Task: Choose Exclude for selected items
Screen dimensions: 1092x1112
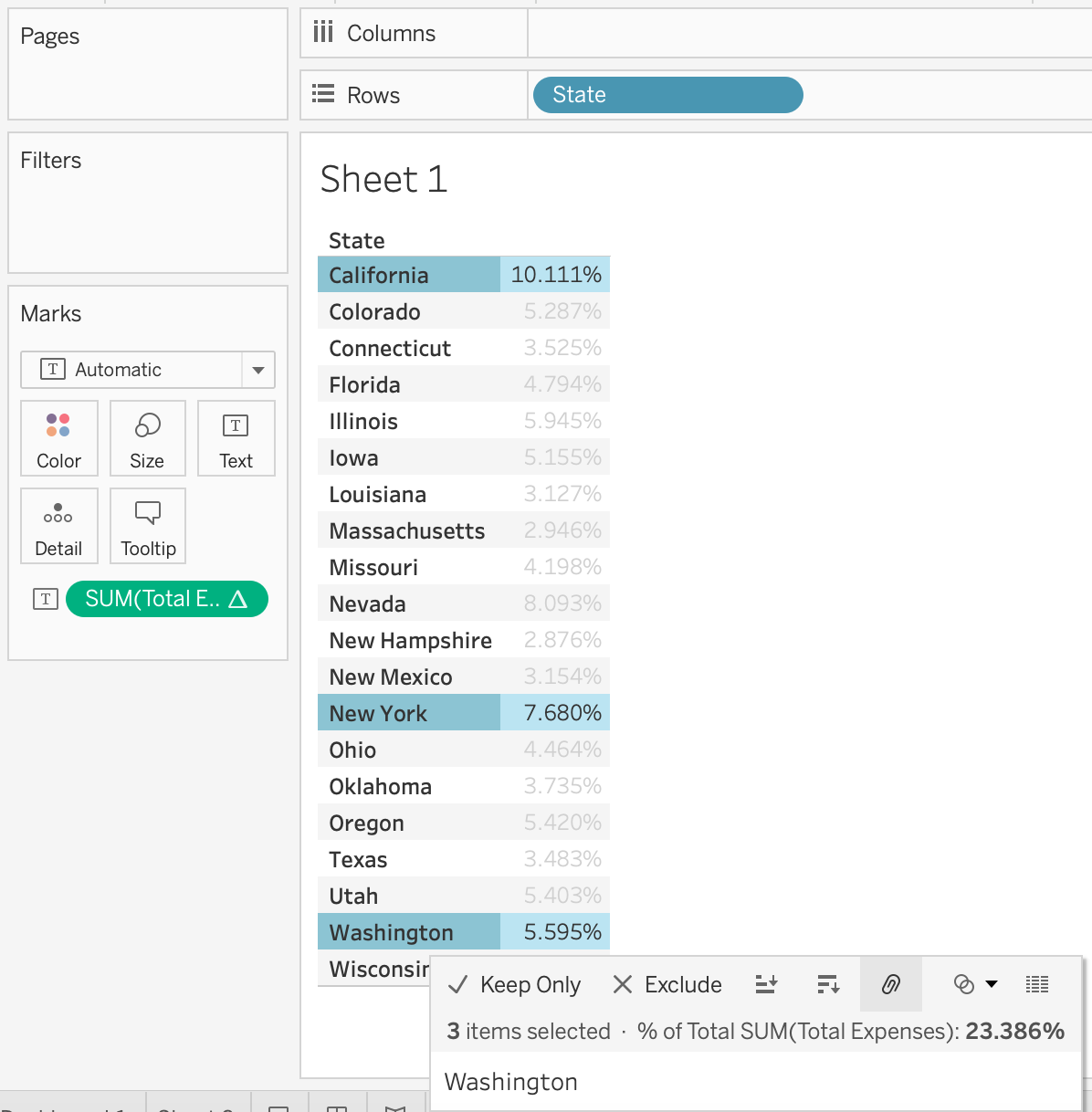Action: point(667,984)
